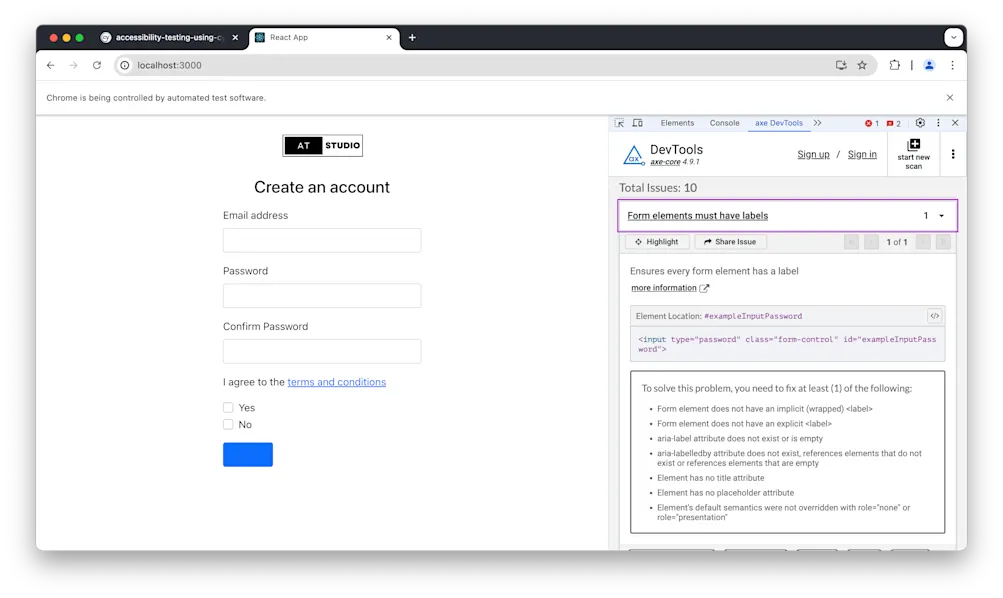Focus the Confirm Password input field
The width and height of the screenshot is (1003, 598).
[x=322, y=351]
